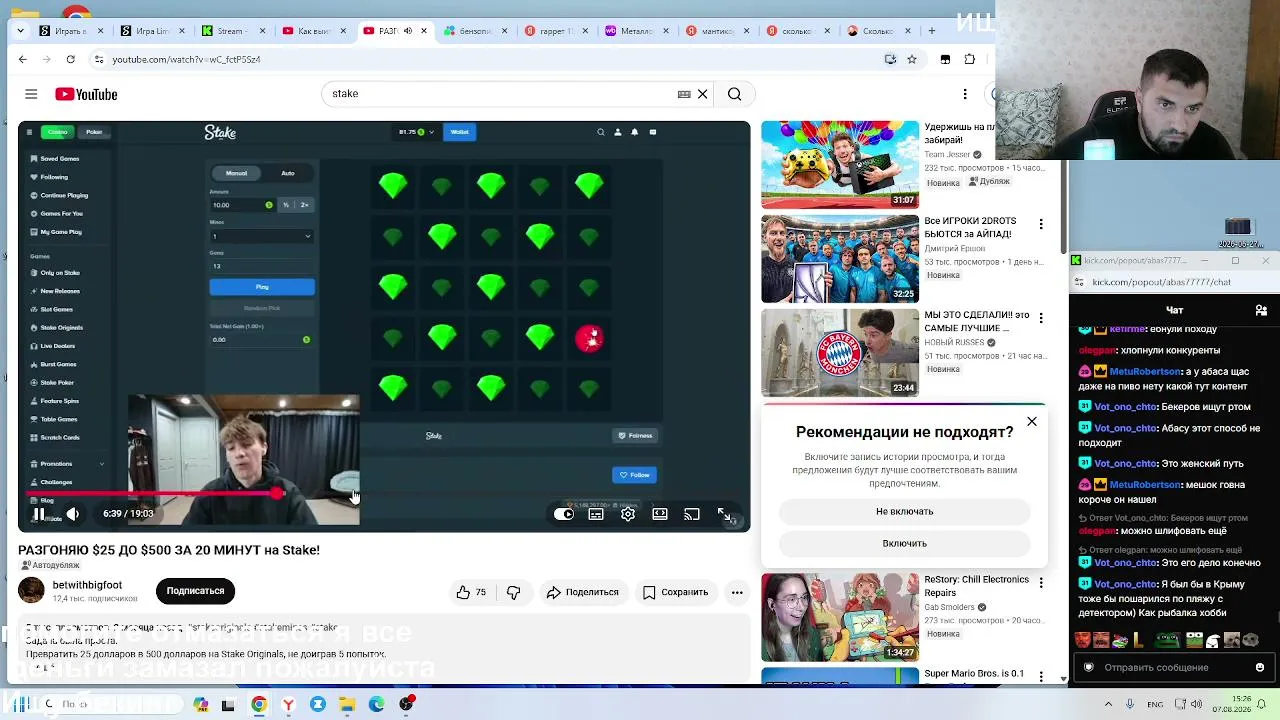
Task: Share the video via Поделиться
Action: [x=582, y=592]
